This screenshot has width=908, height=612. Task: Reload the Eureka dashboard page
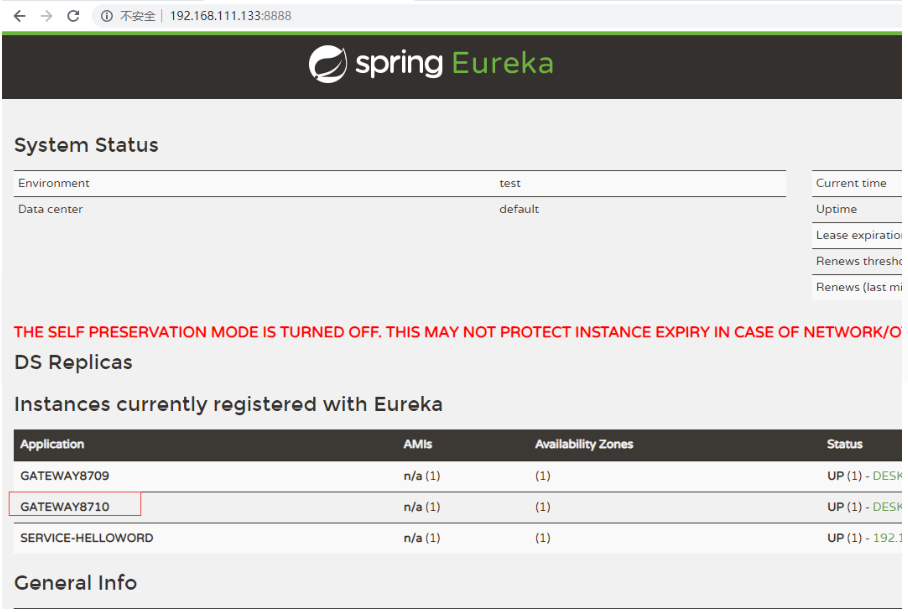73,16
